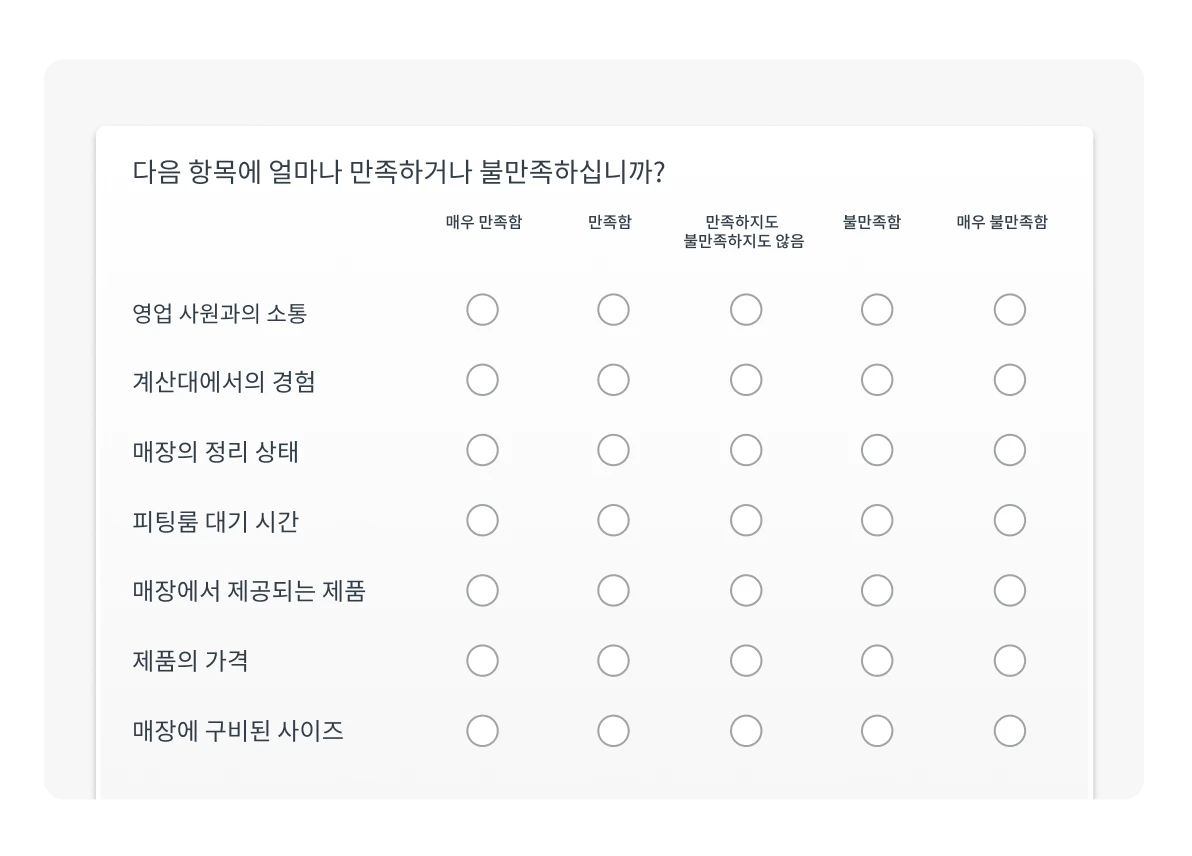Select 불만족함 for 매장의 정리 상태

click(877, 450)
